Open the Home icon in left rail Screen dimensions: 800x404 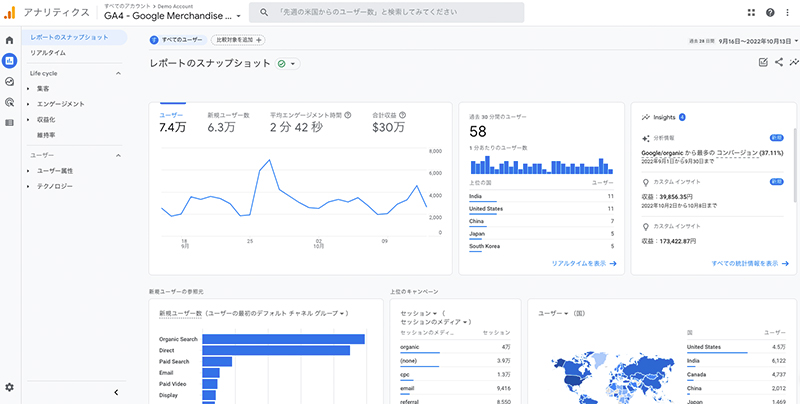10,40
